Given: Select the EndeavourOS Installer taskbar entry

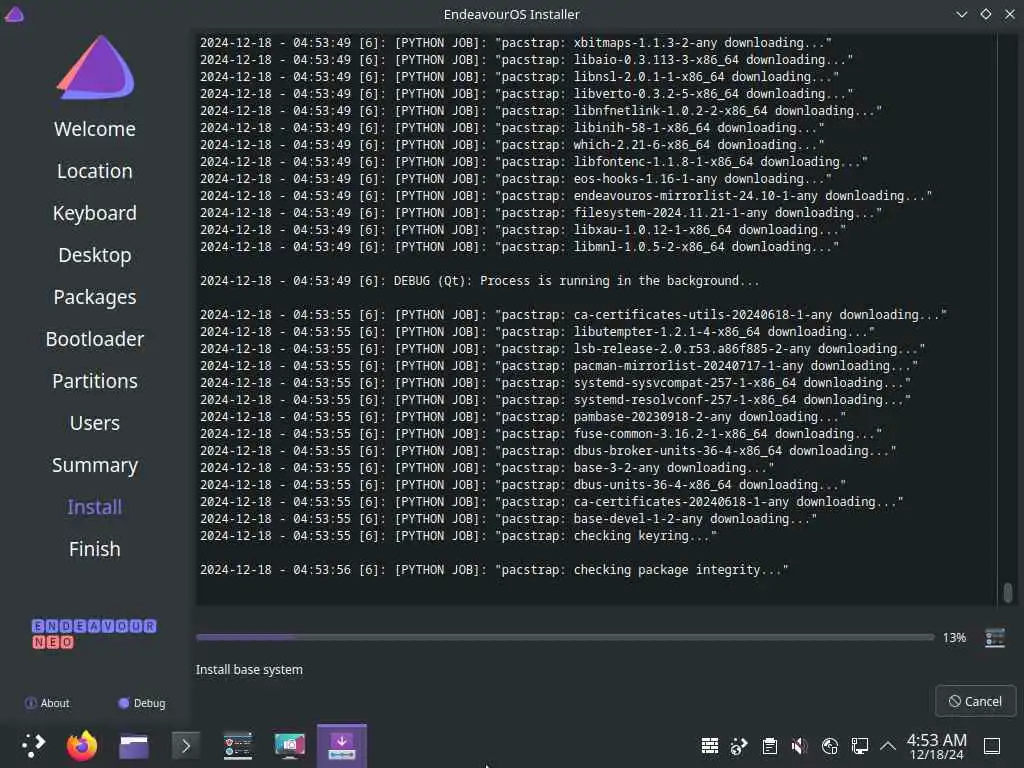Looking at the screenshot, I should (x=342, y=746).
